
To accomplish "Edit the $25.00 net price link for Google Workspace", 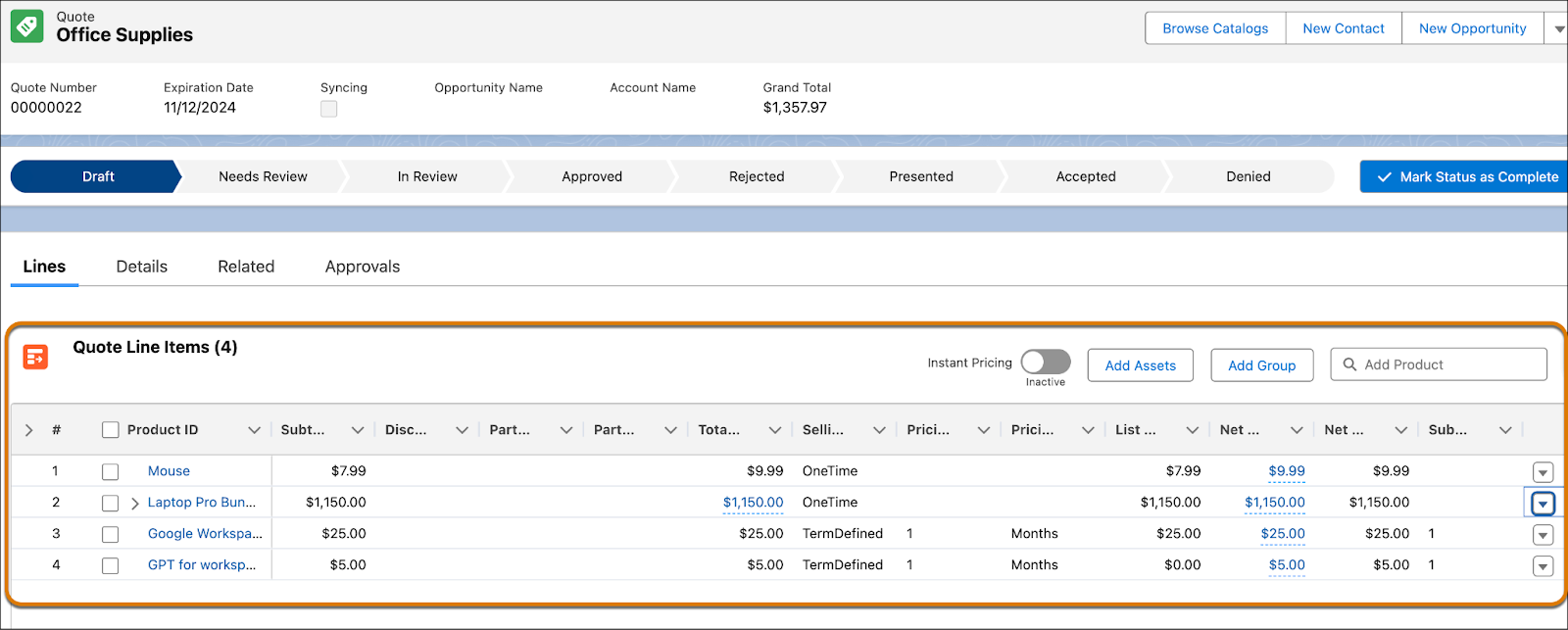I will pos(1283,534).
